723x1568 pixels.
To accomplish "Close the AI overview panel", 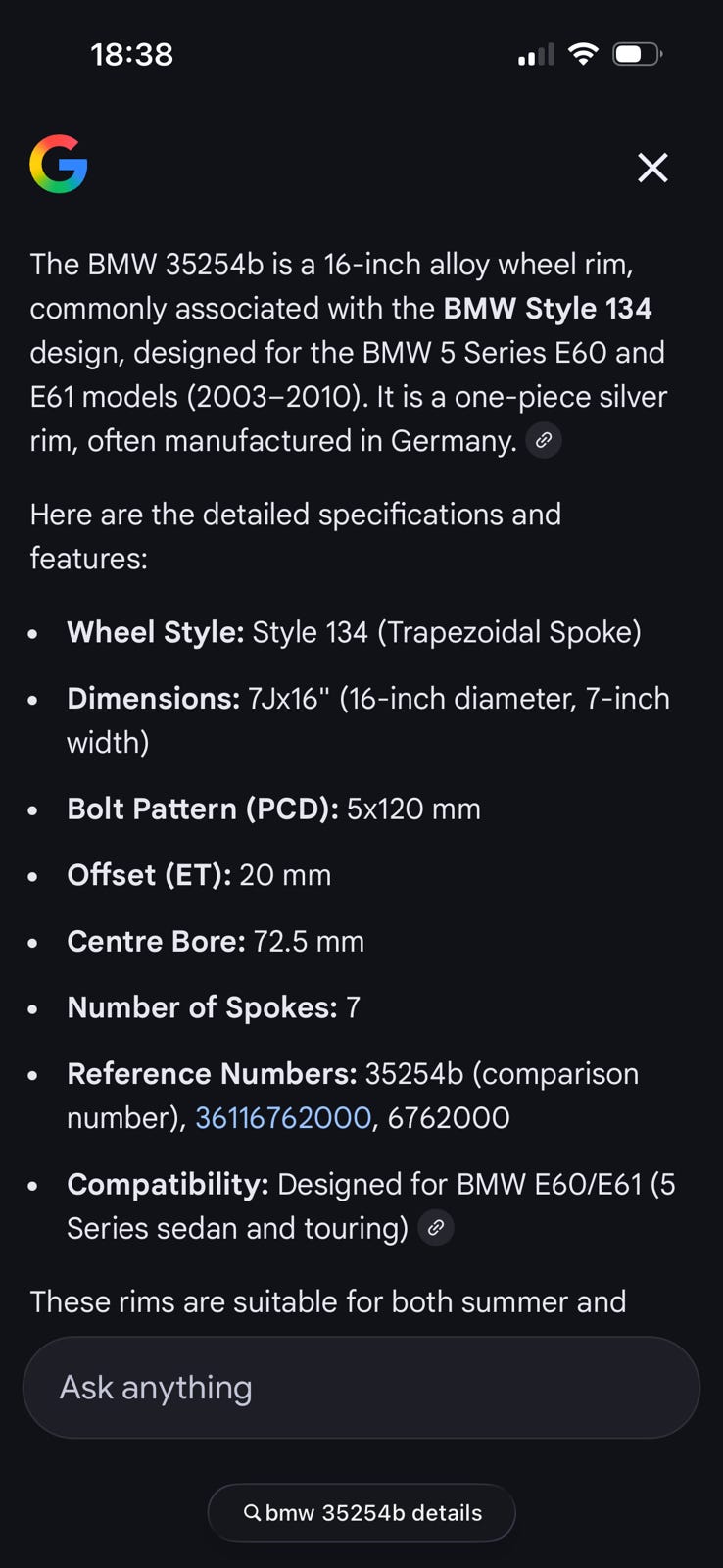I will click(x=652, y=168).
